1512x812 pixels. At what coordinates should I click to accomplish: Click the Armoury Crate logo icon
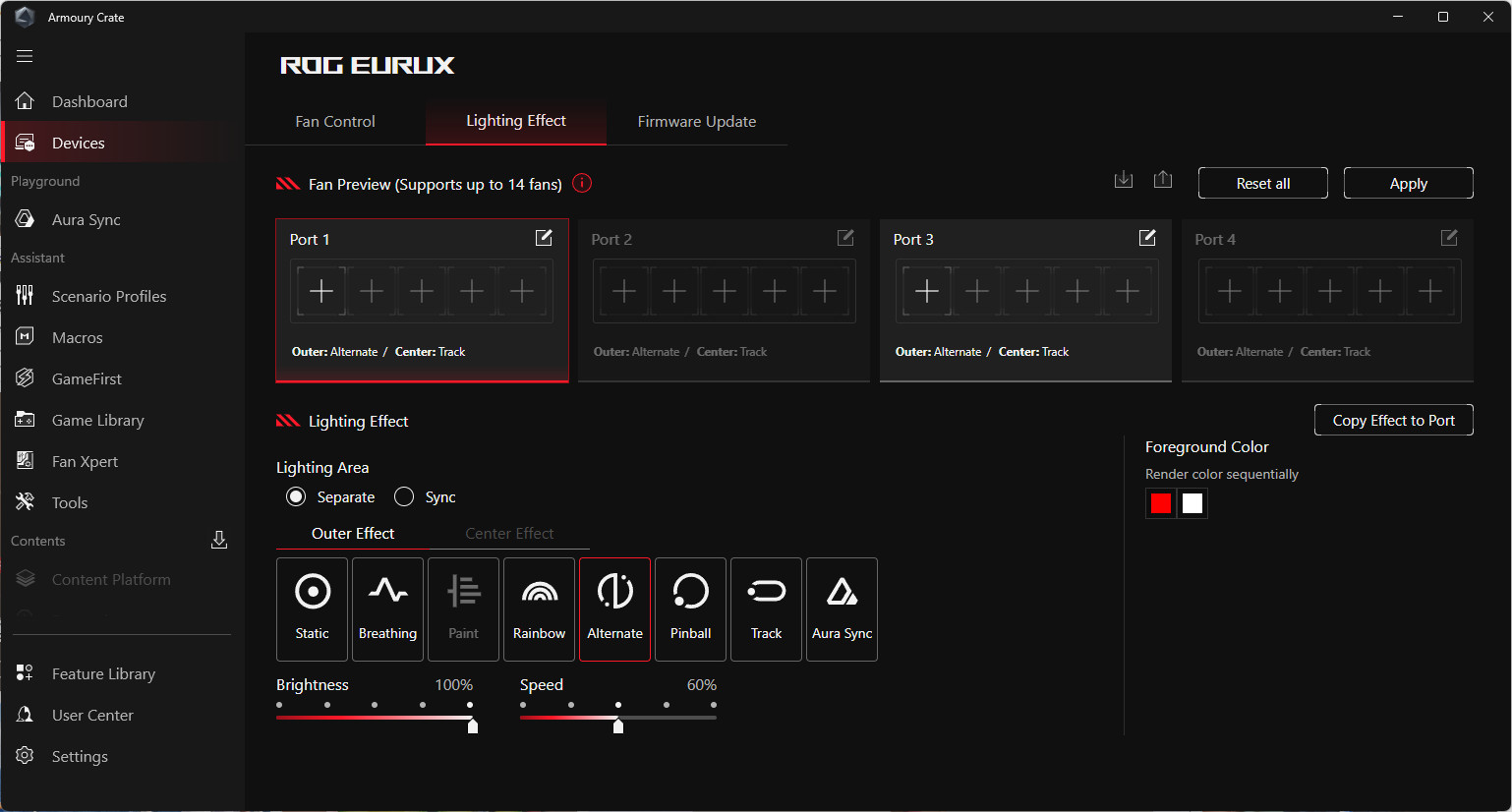(25, 17)
